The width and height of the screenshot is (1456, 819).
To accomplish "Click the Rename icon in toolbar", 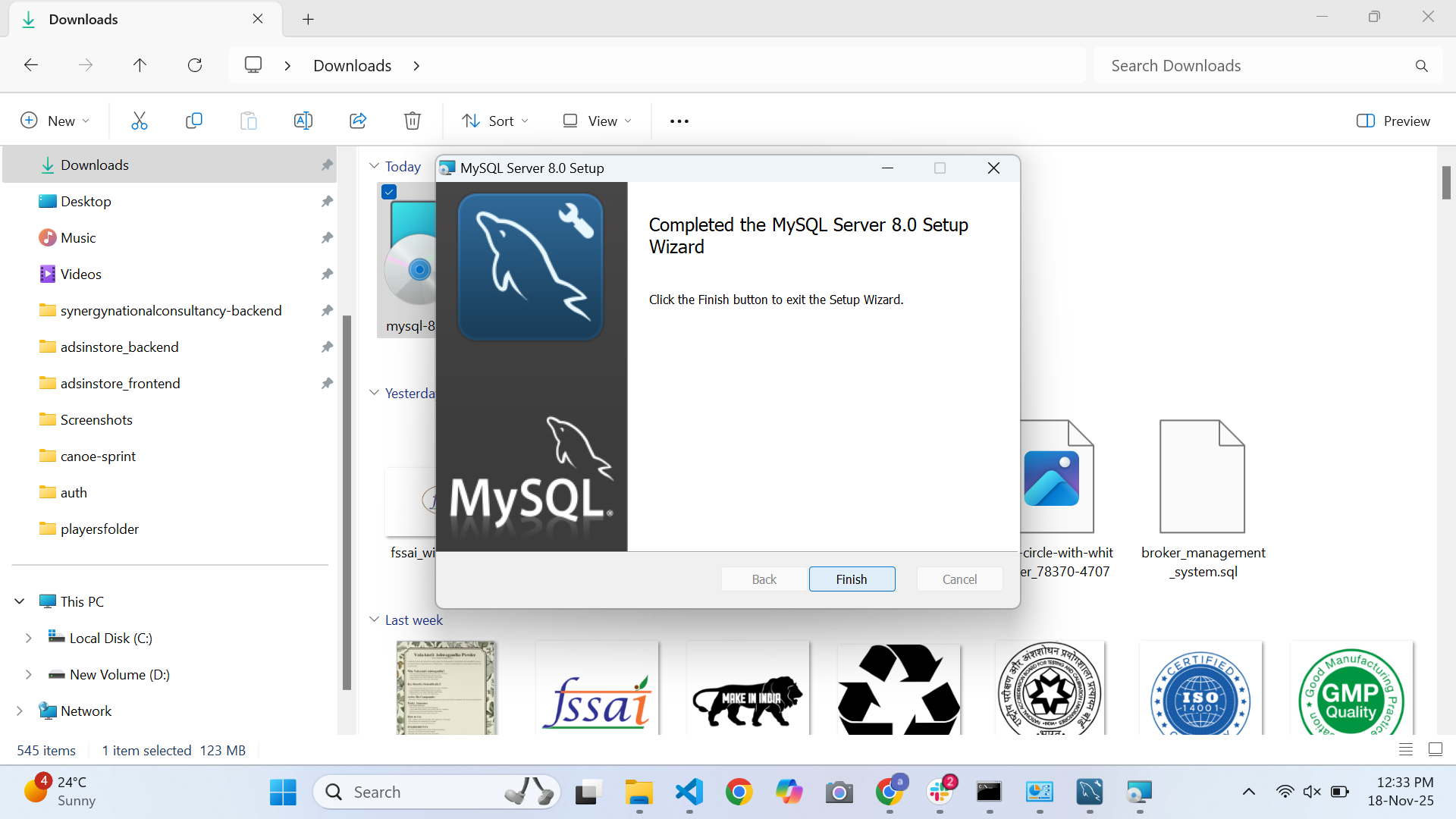I will 303,121.
